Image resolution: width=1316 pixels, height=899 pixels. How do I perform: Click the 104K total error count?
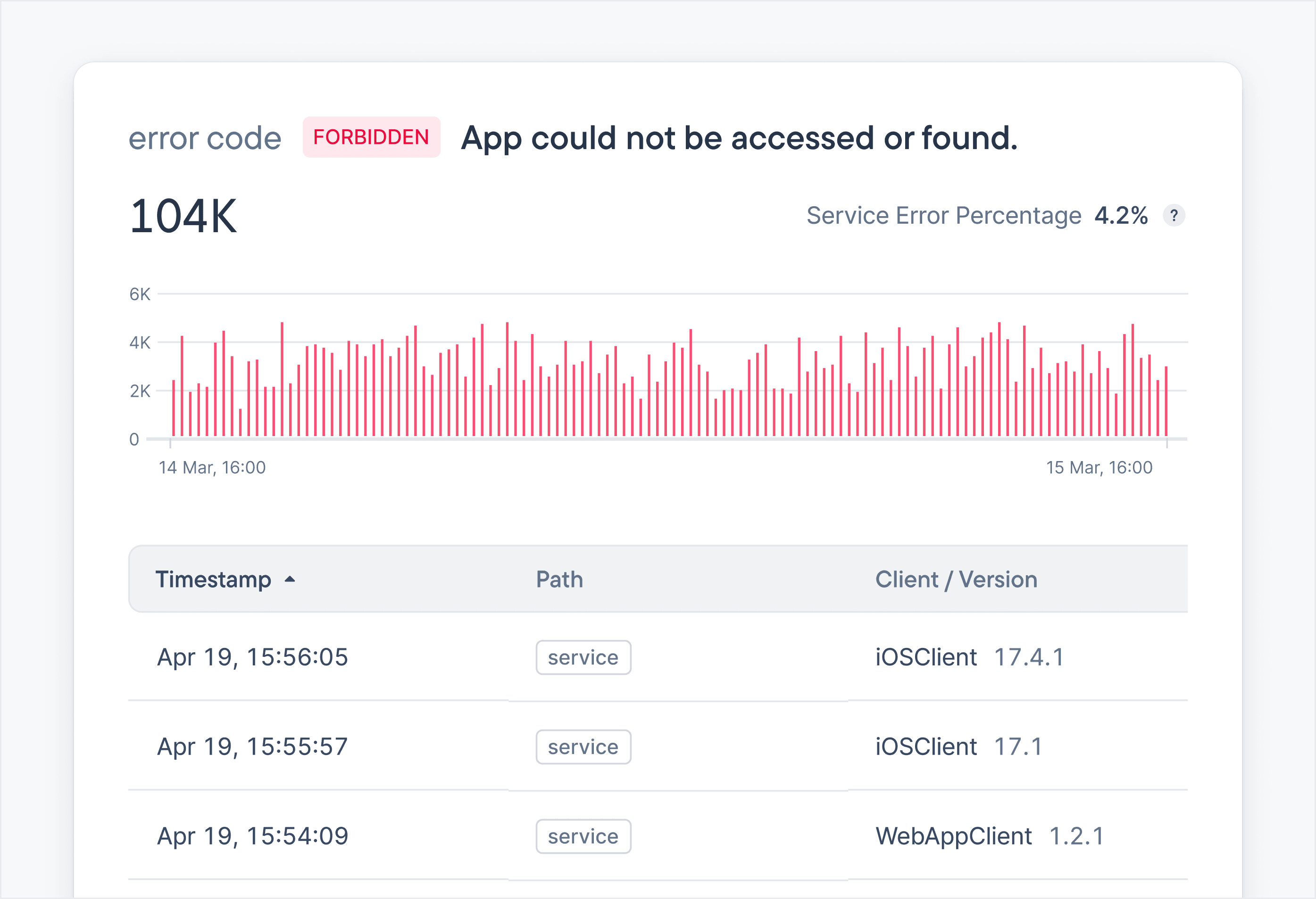coord(183,216)
